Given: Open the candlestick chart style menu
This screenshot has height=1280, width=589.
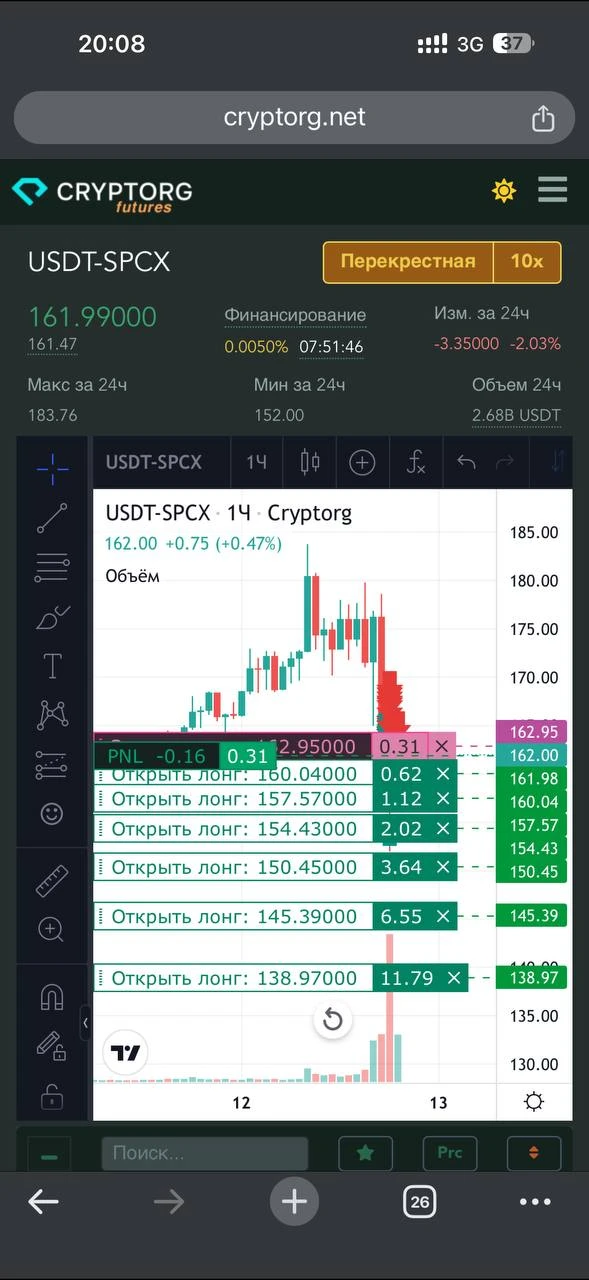Looking at the screenshot, I should (310, 462).
